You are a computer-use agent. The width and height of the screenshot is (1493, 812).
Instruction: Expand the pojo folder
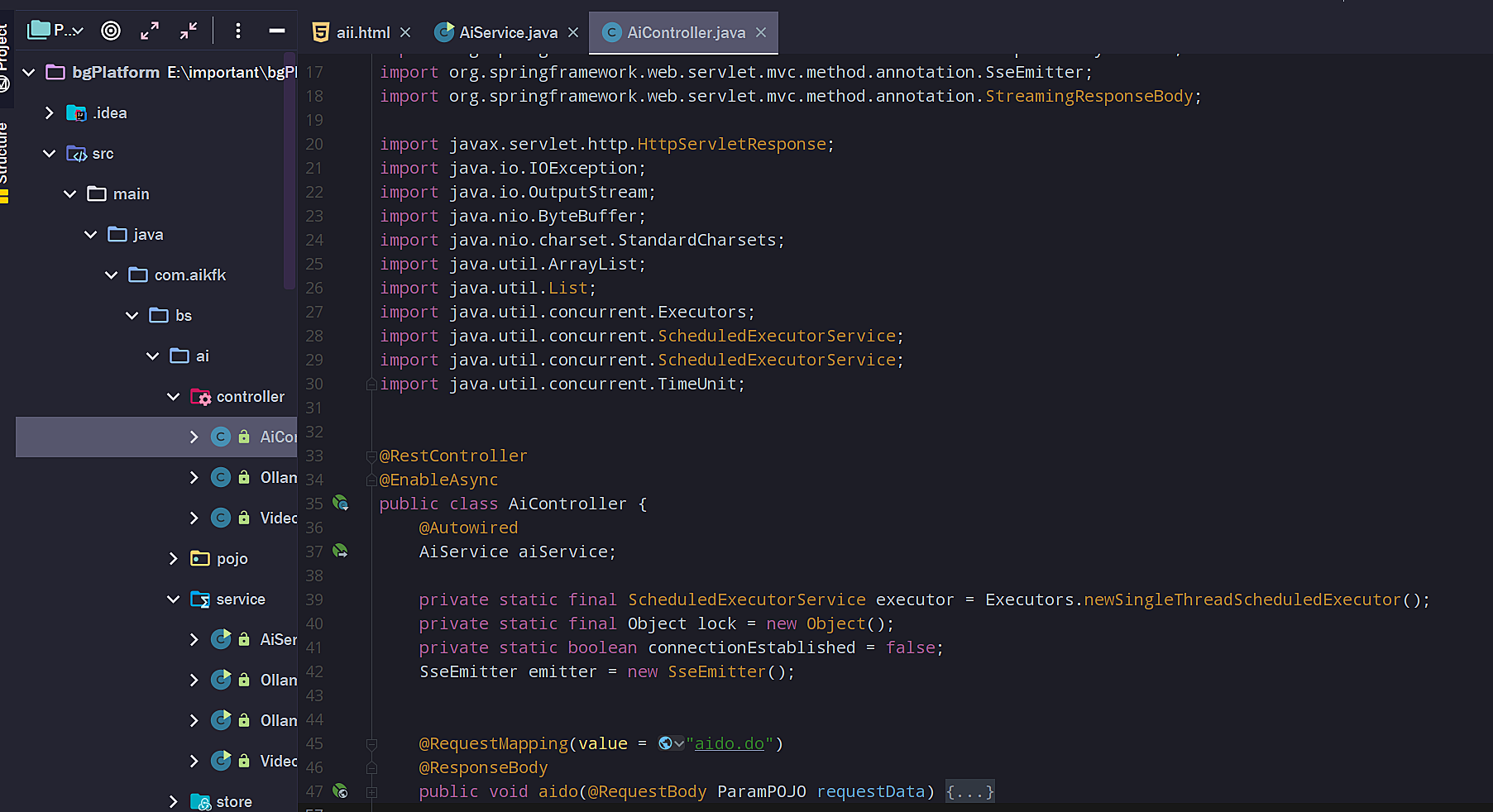[174, 559]
